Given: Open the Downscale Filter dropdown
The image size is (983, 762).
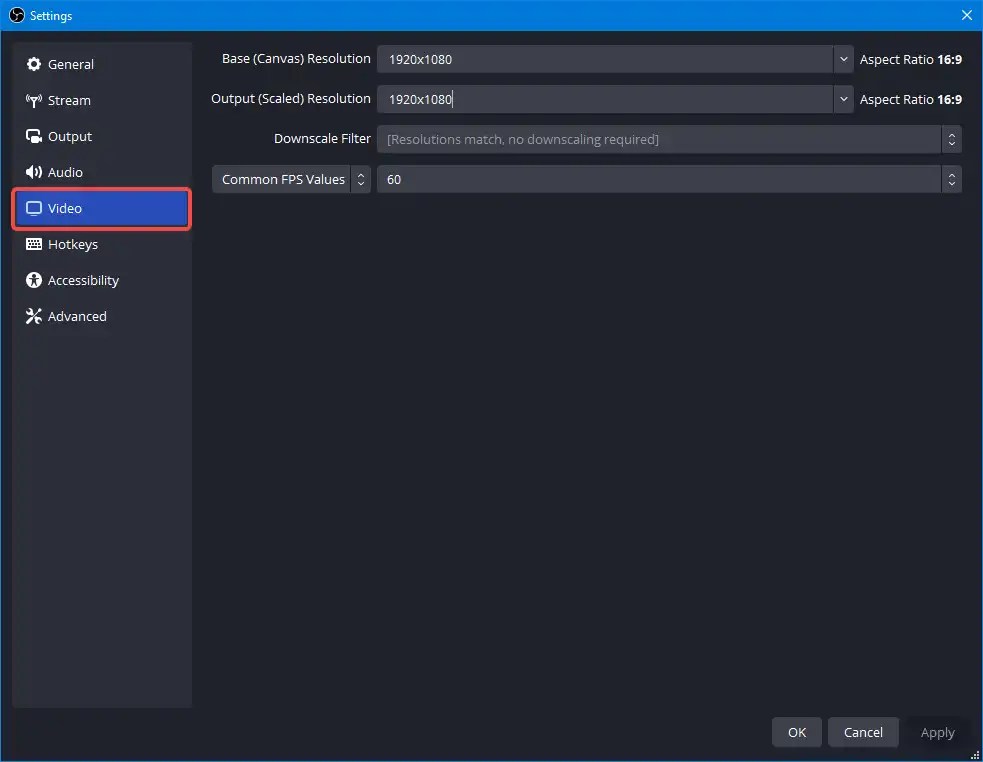Looking at the screenshot, I should 951,139.
